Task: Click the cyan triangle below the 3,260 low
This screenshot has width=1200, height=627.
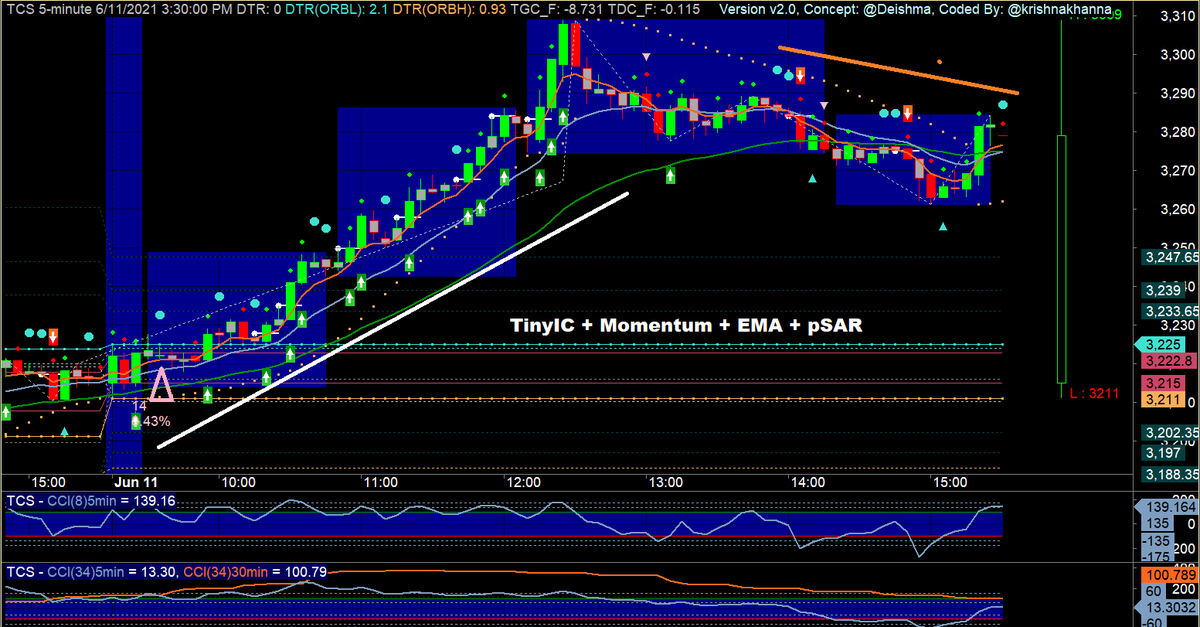Action: click(943, 226)
